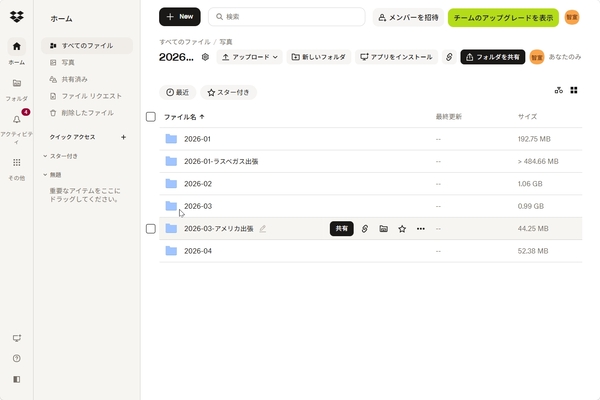Filter by スター付き chip
600x400 pixels.
click(228, 92)
